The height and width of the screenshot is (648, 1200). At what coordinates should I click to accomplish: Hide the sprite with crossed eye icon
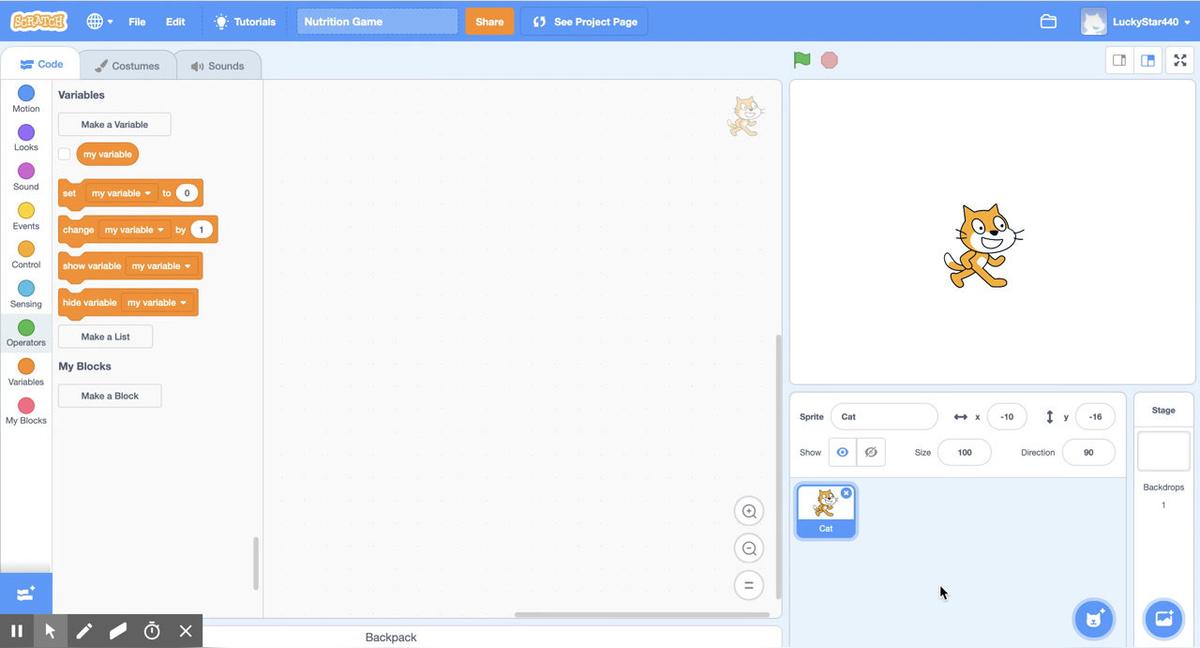tap(871, 452)
